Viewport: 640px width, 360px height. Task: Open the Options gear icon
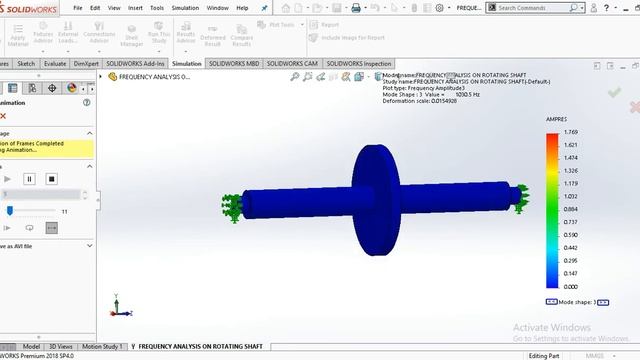pyautogui.click(x=439, y=8)
